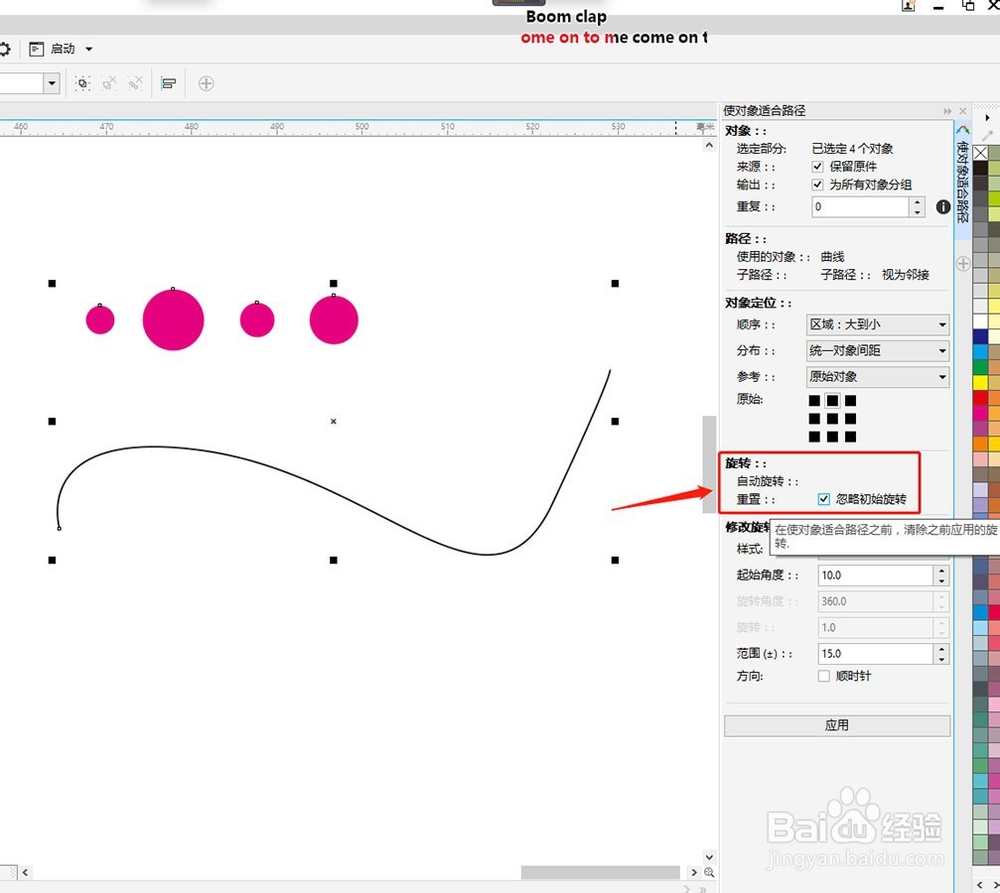Click the palette eyedropper icon
The image size is (1000, 893).
point(988,135)
